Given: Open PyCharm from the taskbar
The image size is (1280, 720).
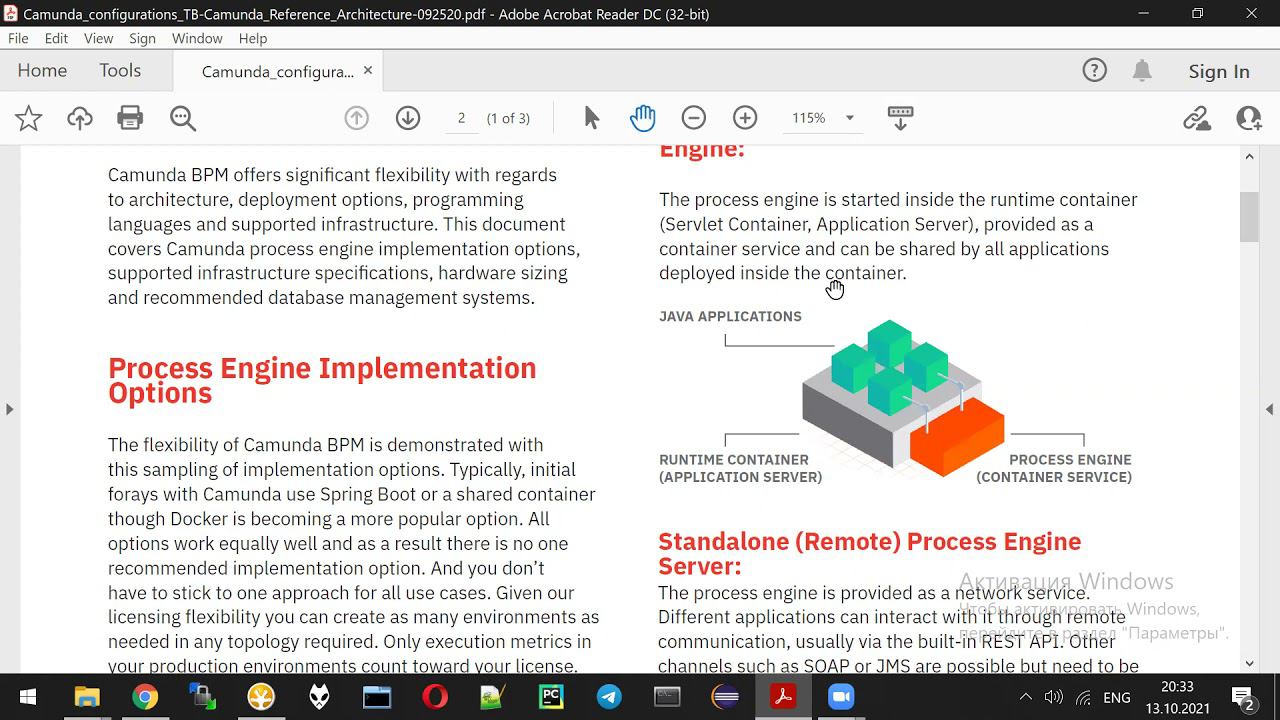Looking at the screenshot, I should [551, 697].
